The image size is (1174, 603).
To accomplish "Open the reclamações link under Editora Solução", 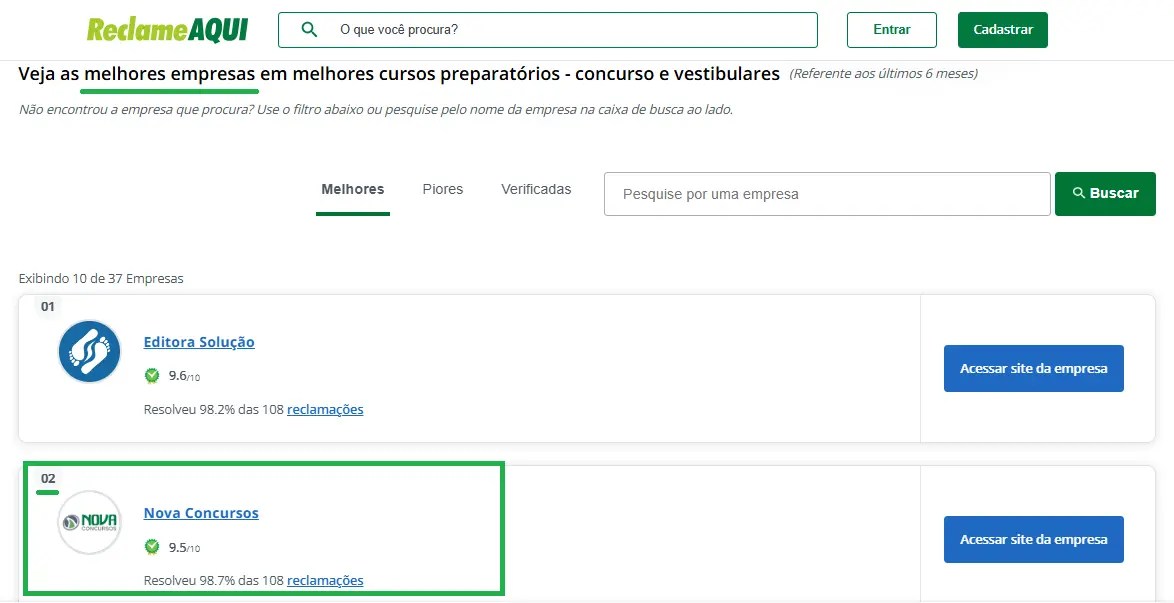I will coord(325,409).
